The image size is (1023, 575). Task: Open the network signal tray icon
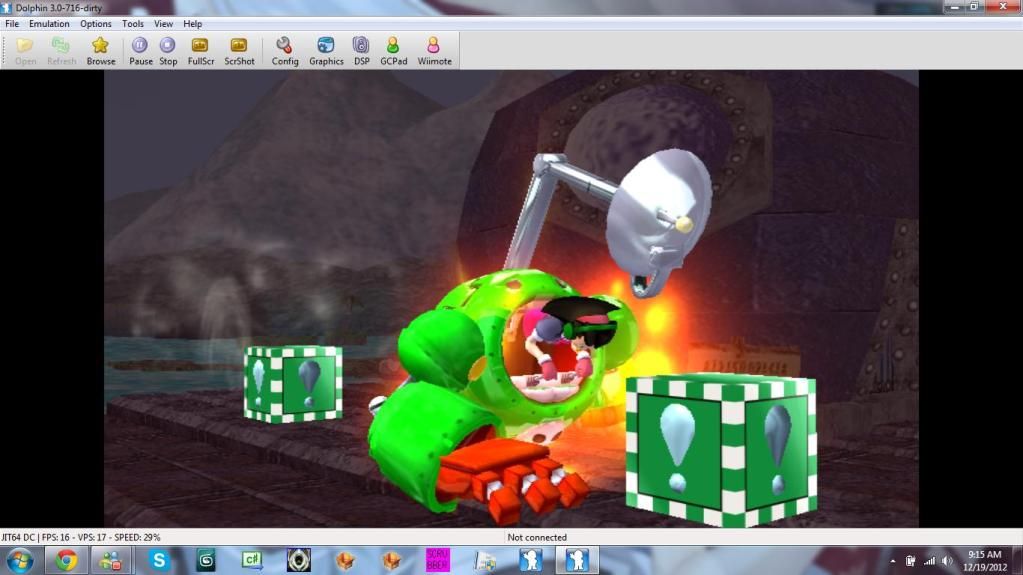[x=929, y=561]
